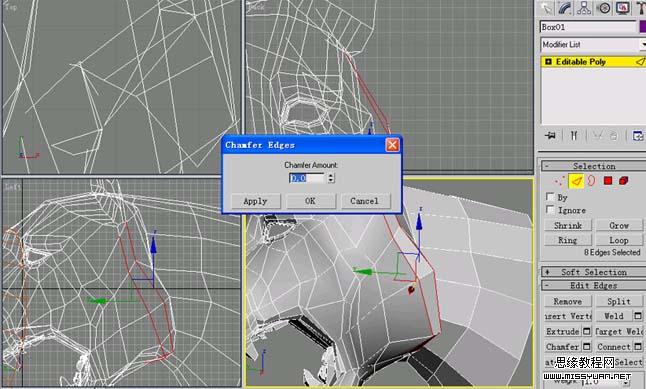Screen dimensions: 646x389
Task: Toggle the Ignore Backfacing checkbox
Action: 550,210
